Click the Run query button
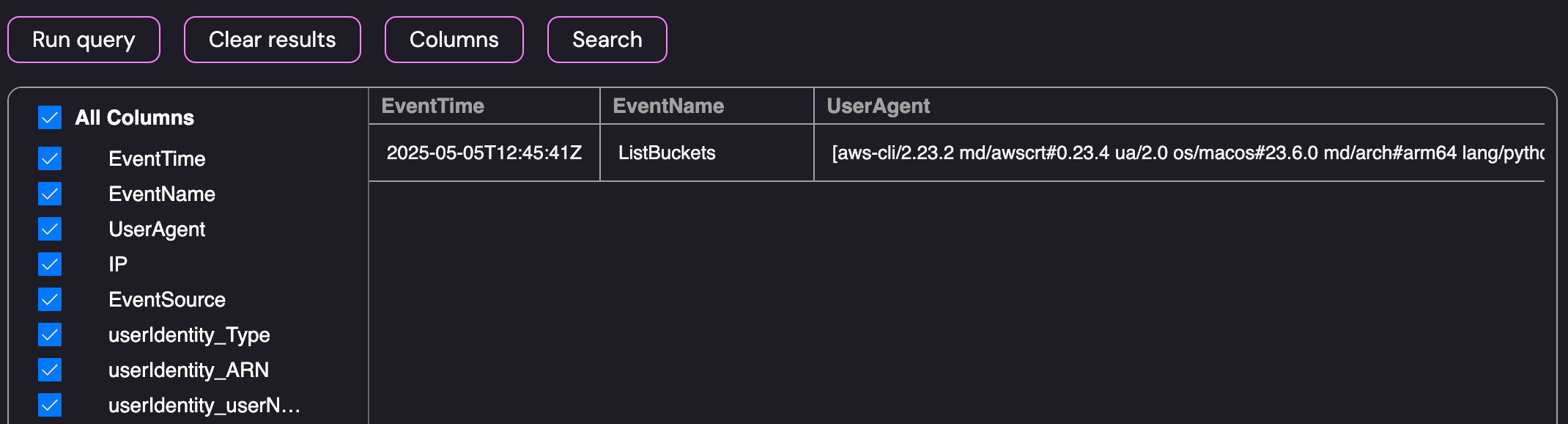This screenshot has height=424, width=1568. point(84,40)
